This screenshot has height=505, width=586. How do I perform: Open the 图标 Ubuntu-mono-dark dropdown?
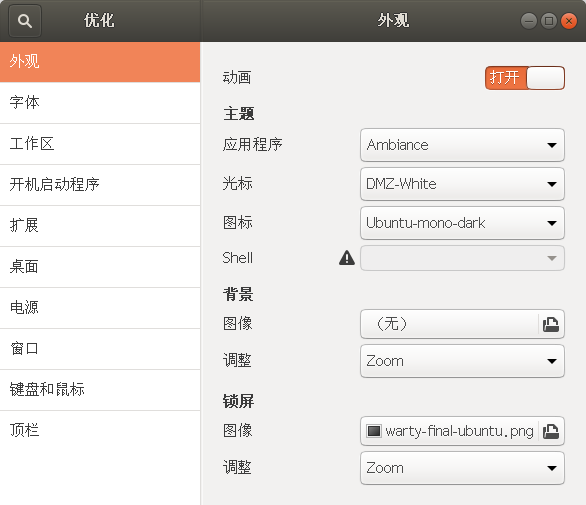[462, 223]
